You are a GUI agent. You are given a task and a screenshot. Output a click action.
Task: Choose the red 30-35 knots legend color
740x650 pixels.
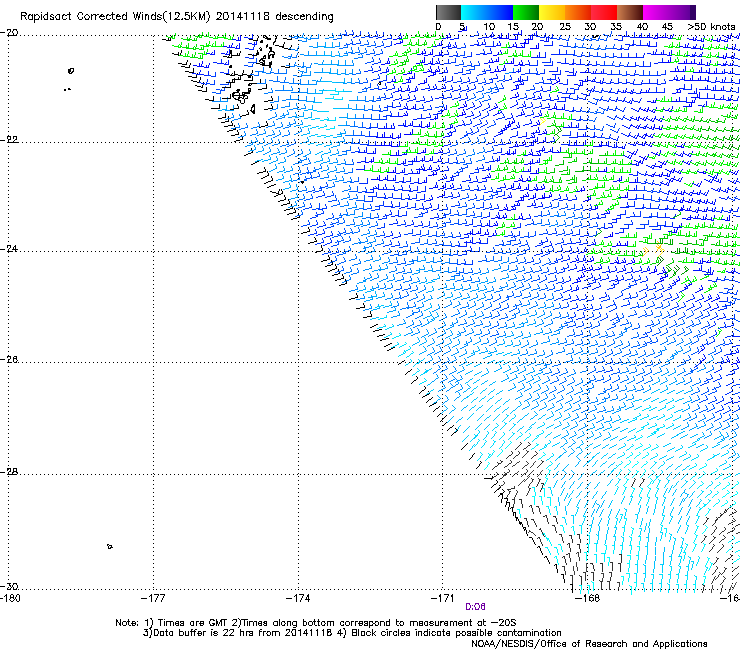click(604, 12)
